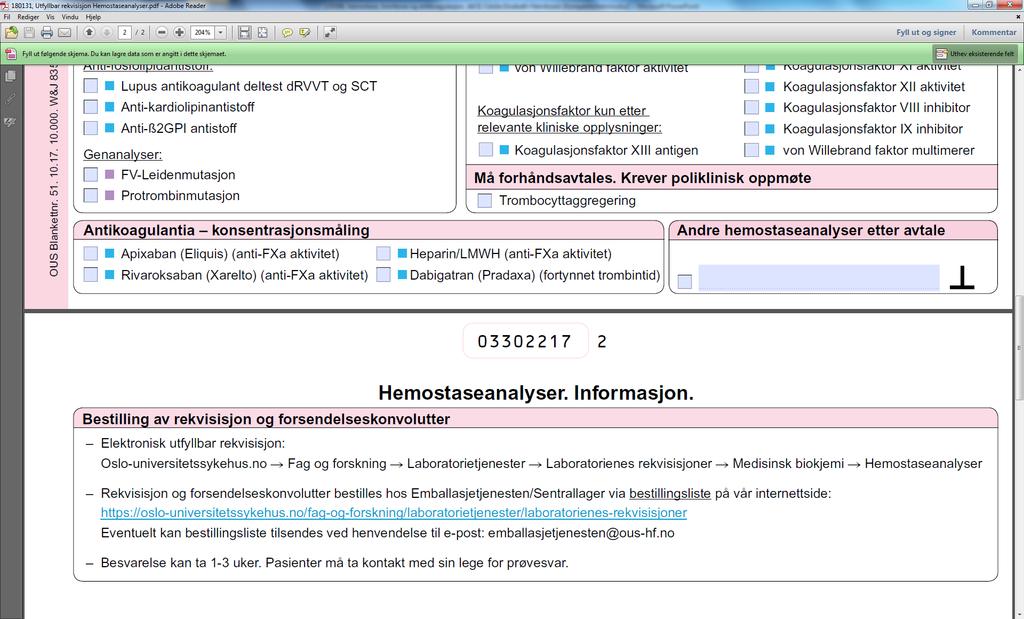Check Rivaroksaban (Xarelto) box
This screenshot has height=619, width=1024.
coord(91,274)
